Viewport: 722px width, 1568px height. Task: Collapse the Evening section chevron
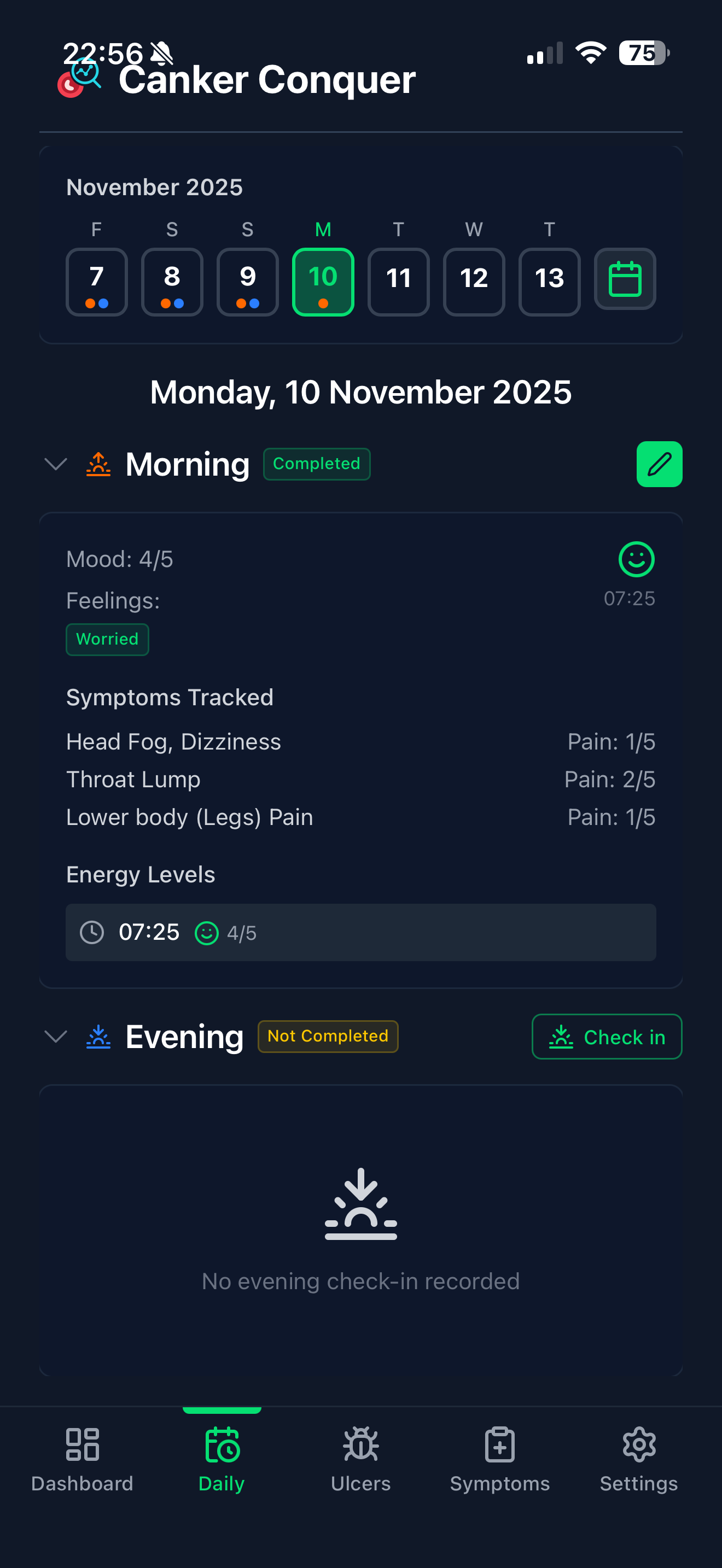click(55, 1037)
